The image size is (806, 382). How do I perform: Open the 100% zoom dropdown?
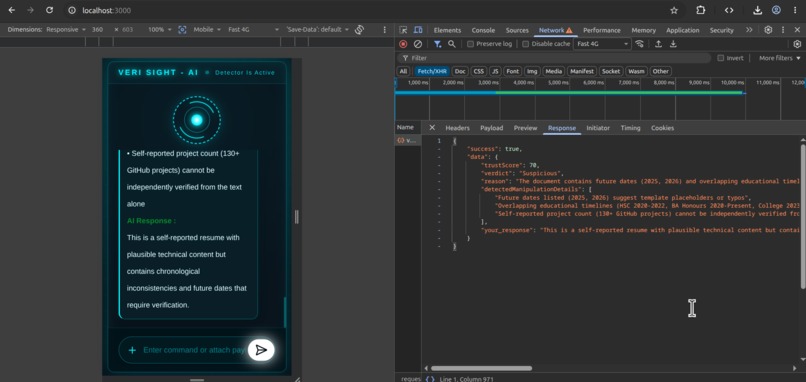click(160, 30)
